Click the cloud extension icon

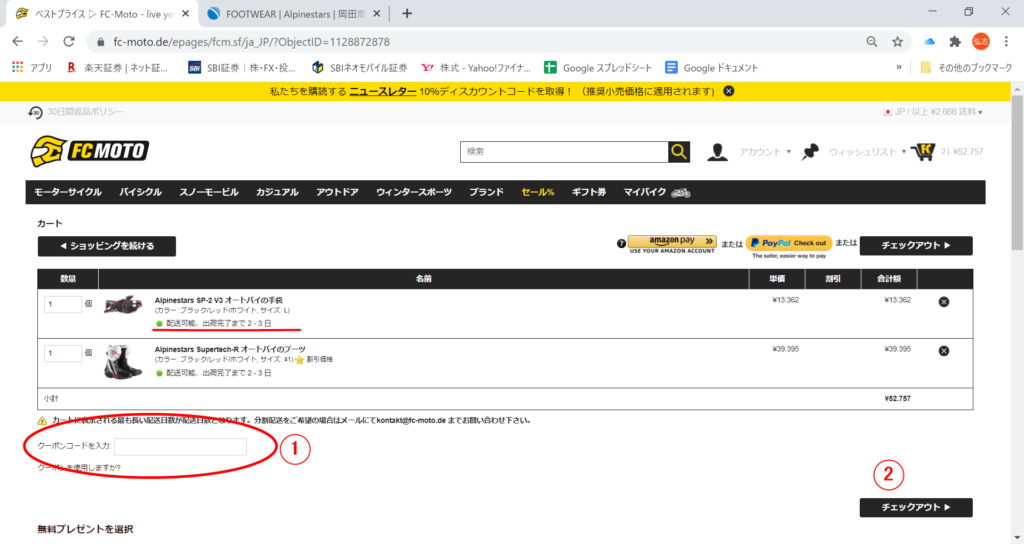pyautogui.click(x=929, y=42)
